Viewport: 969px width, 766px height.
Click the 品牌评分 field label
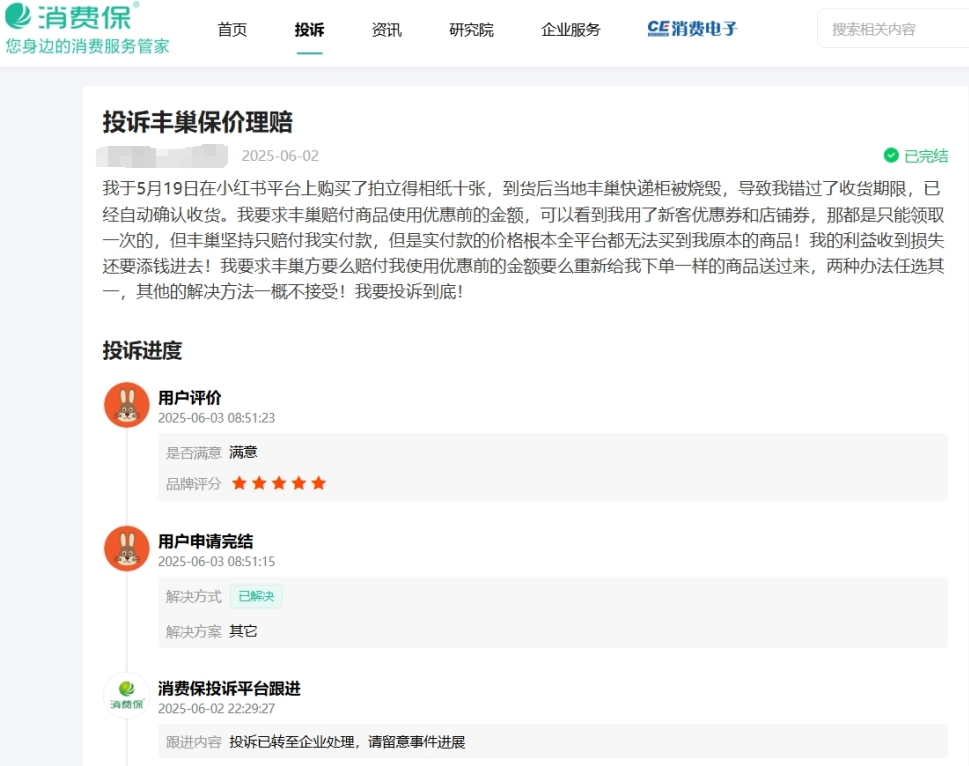point(193,484)
